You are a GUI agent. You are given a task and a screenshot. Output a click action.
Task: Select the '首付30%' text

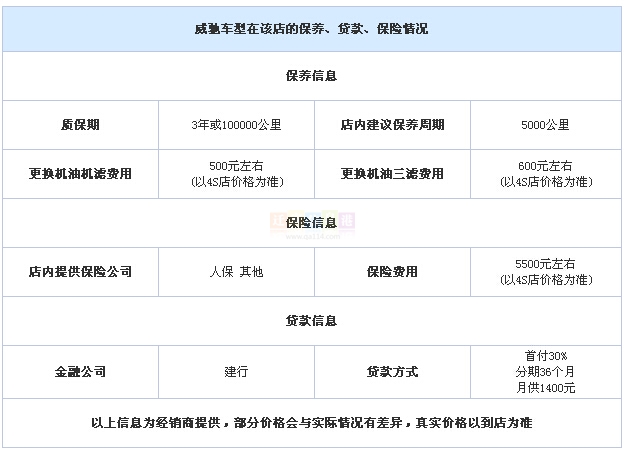pyautogui.click(x=545, y=356)
